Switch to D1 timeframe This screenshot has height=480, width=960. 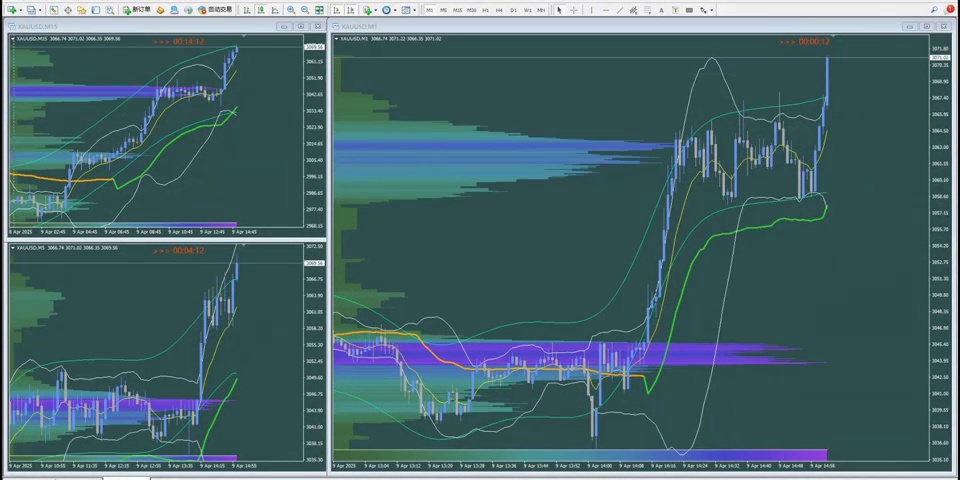513,10
